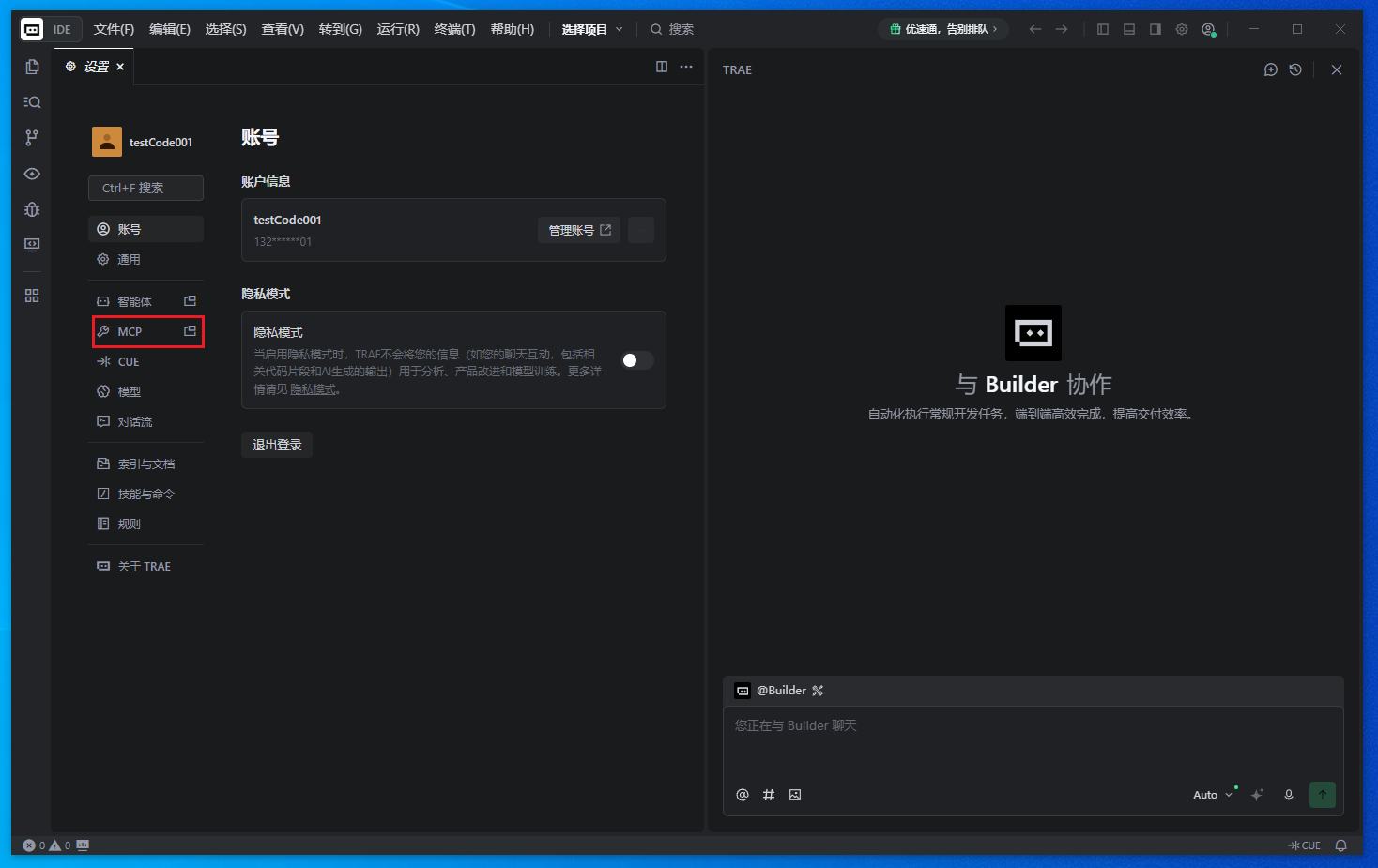Open the 选择(S) menu
This screenshot has width=1378, height=868.
226,29
